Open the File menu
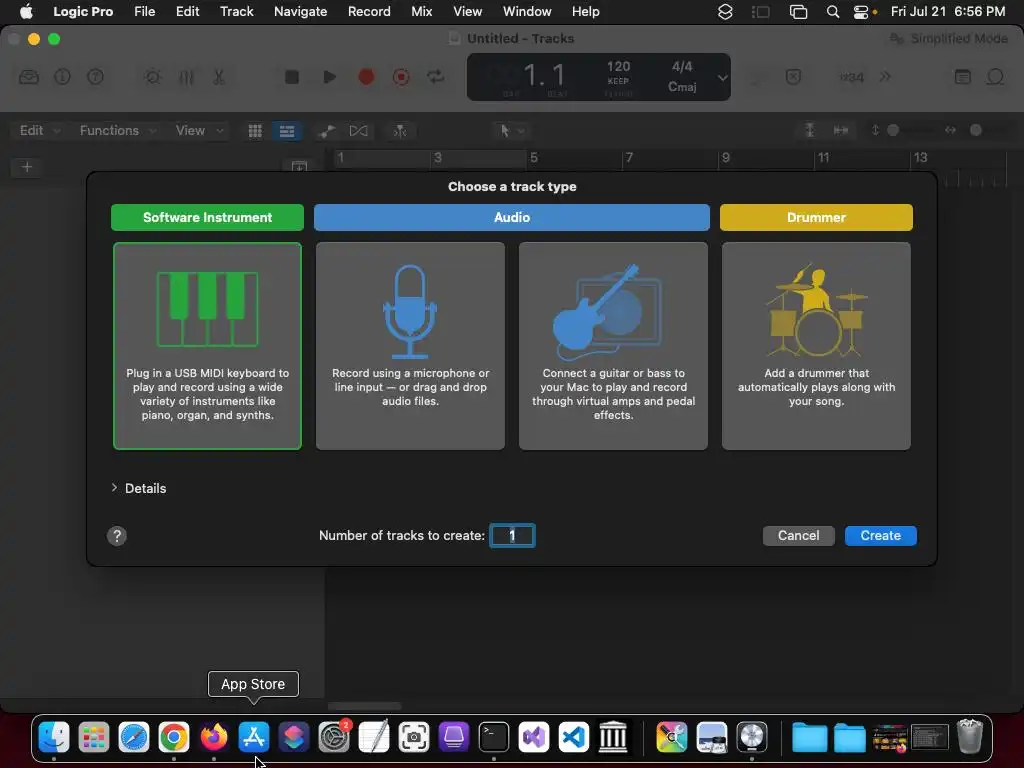Viewport: 1024px width, 768px height. coord(144,11)
